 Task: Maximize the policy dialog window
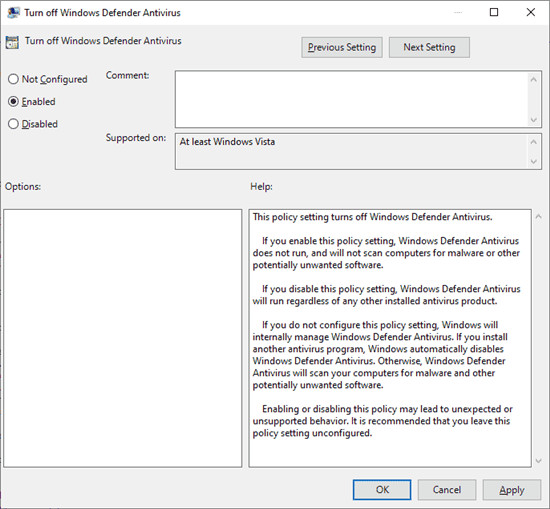494,12
